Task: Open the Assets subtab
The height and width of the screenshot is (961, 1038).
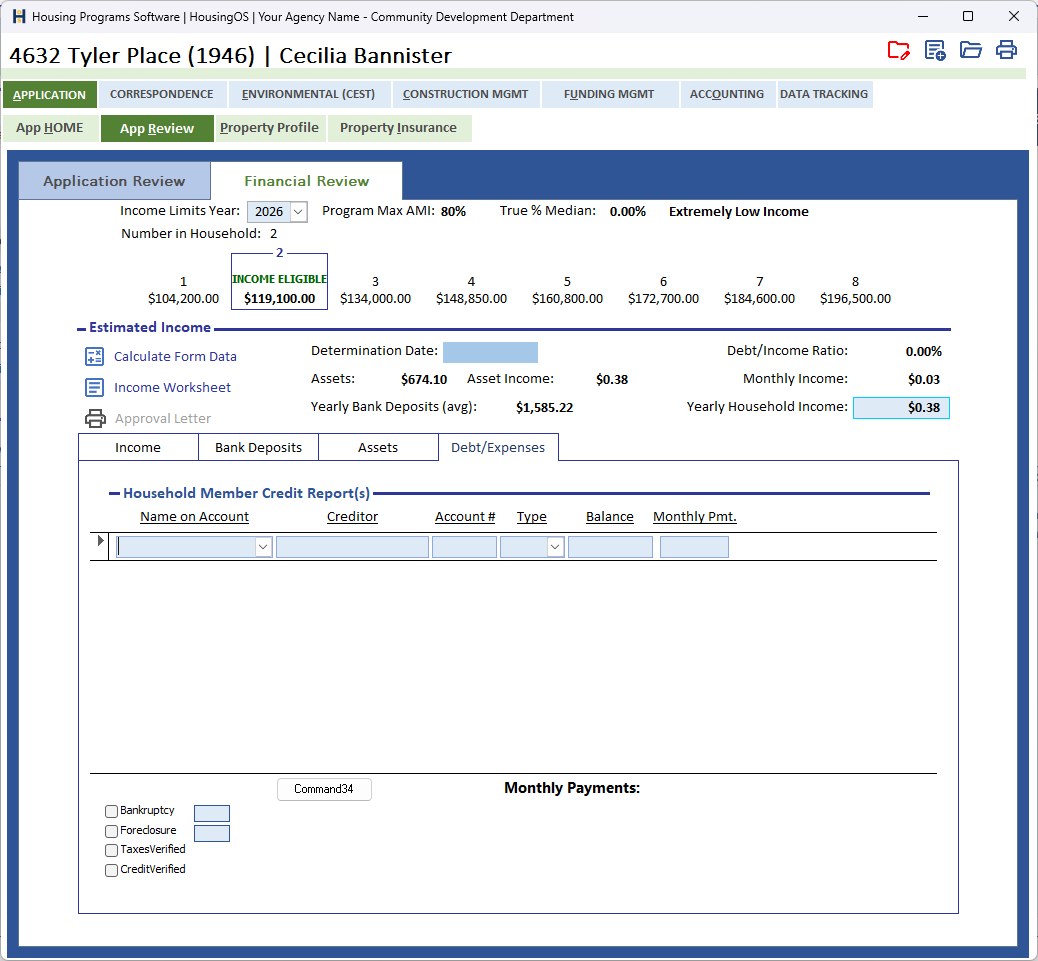Action: [x=378, y=447]
